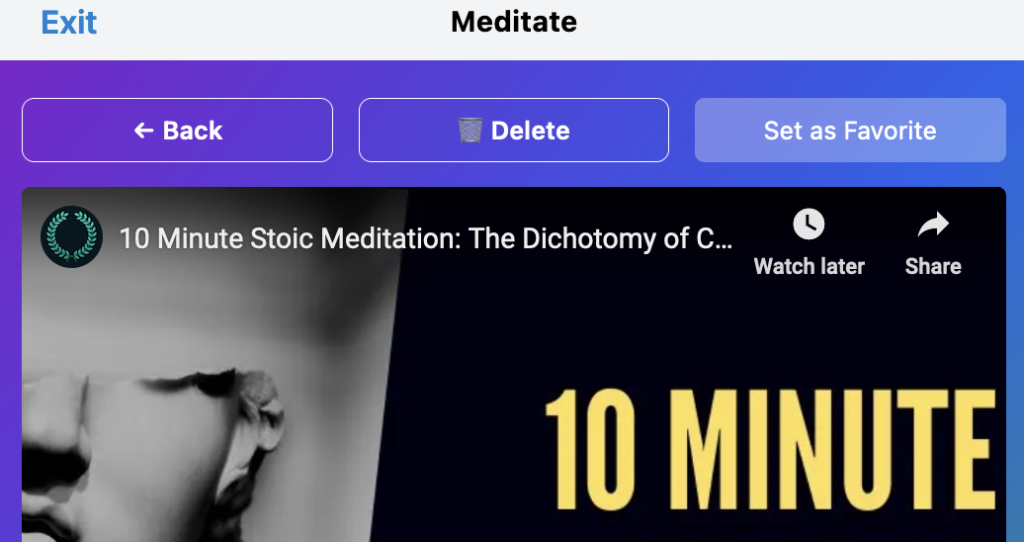Click the truncated end of the video title
Viewport: 1024px width, 542px height.
coord(712,238)
